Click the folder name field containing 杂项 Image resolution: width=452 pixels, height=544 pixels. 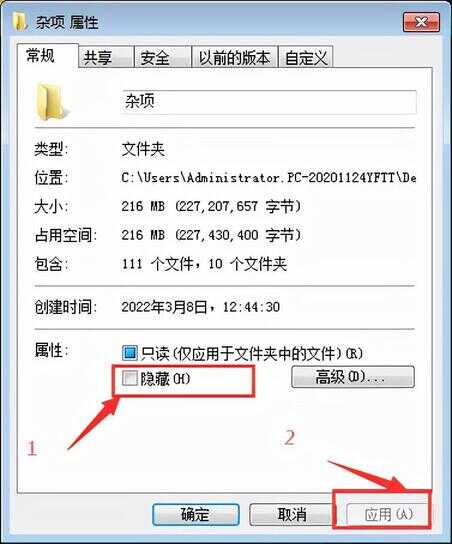coord(269,102)
